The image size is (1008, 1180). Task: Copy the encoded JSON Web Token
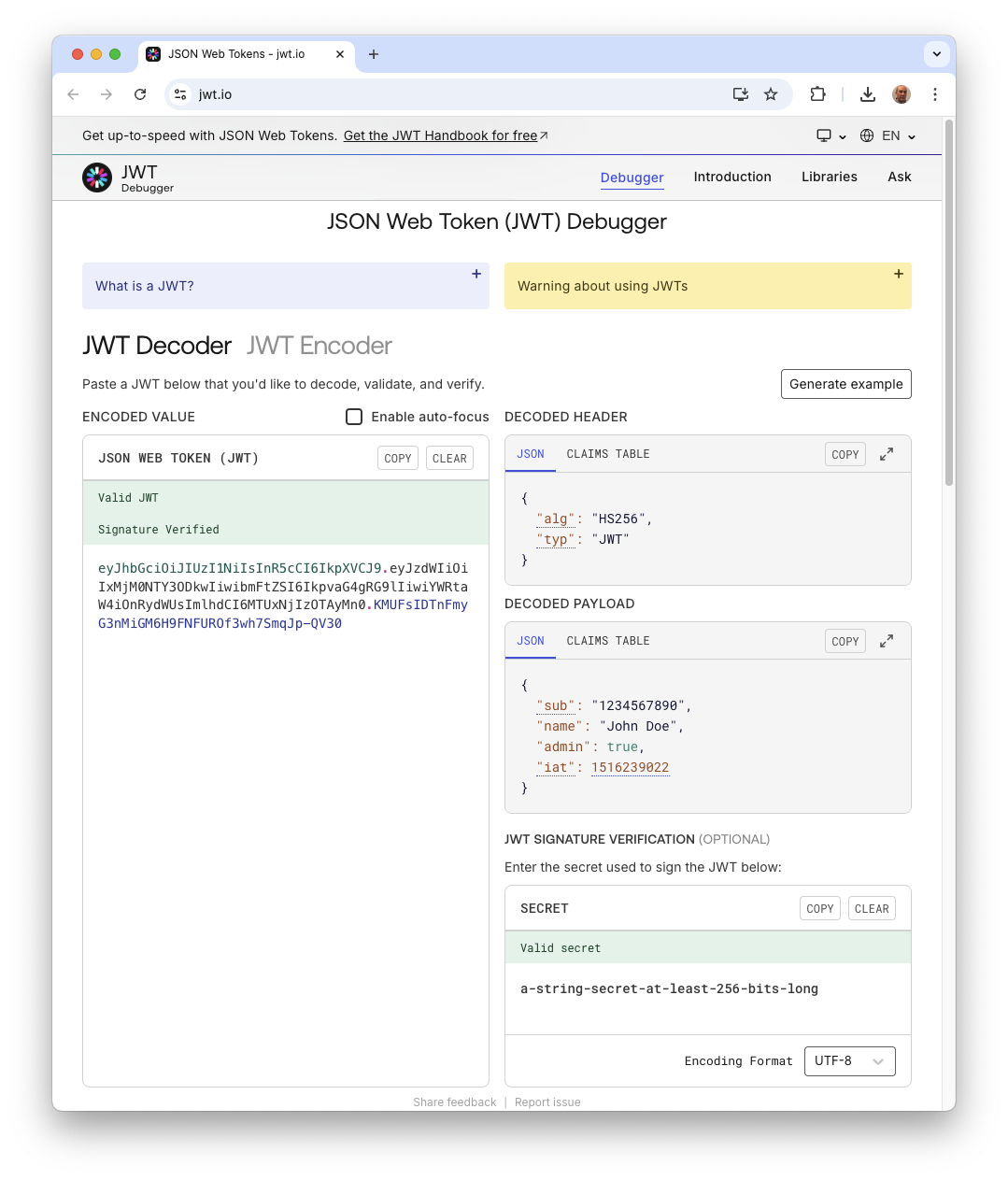(x=398, y=459)
